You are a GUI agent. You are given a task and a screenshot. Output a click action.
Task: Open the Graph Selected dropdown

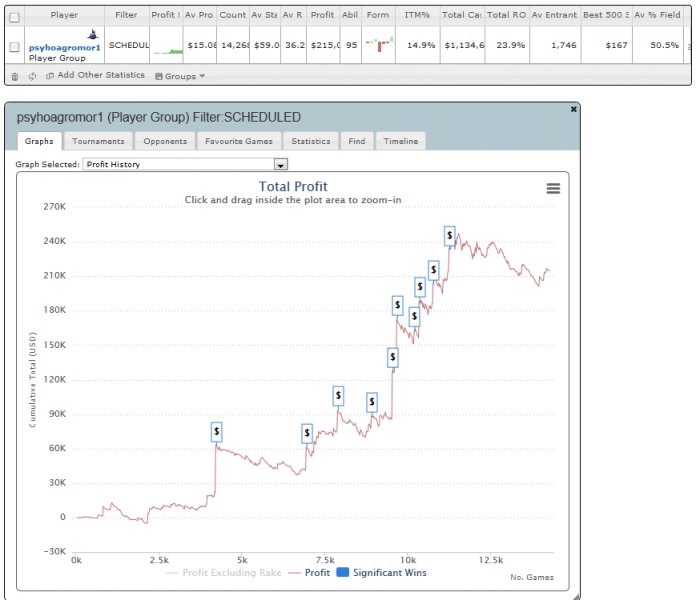tap(281, 164)
